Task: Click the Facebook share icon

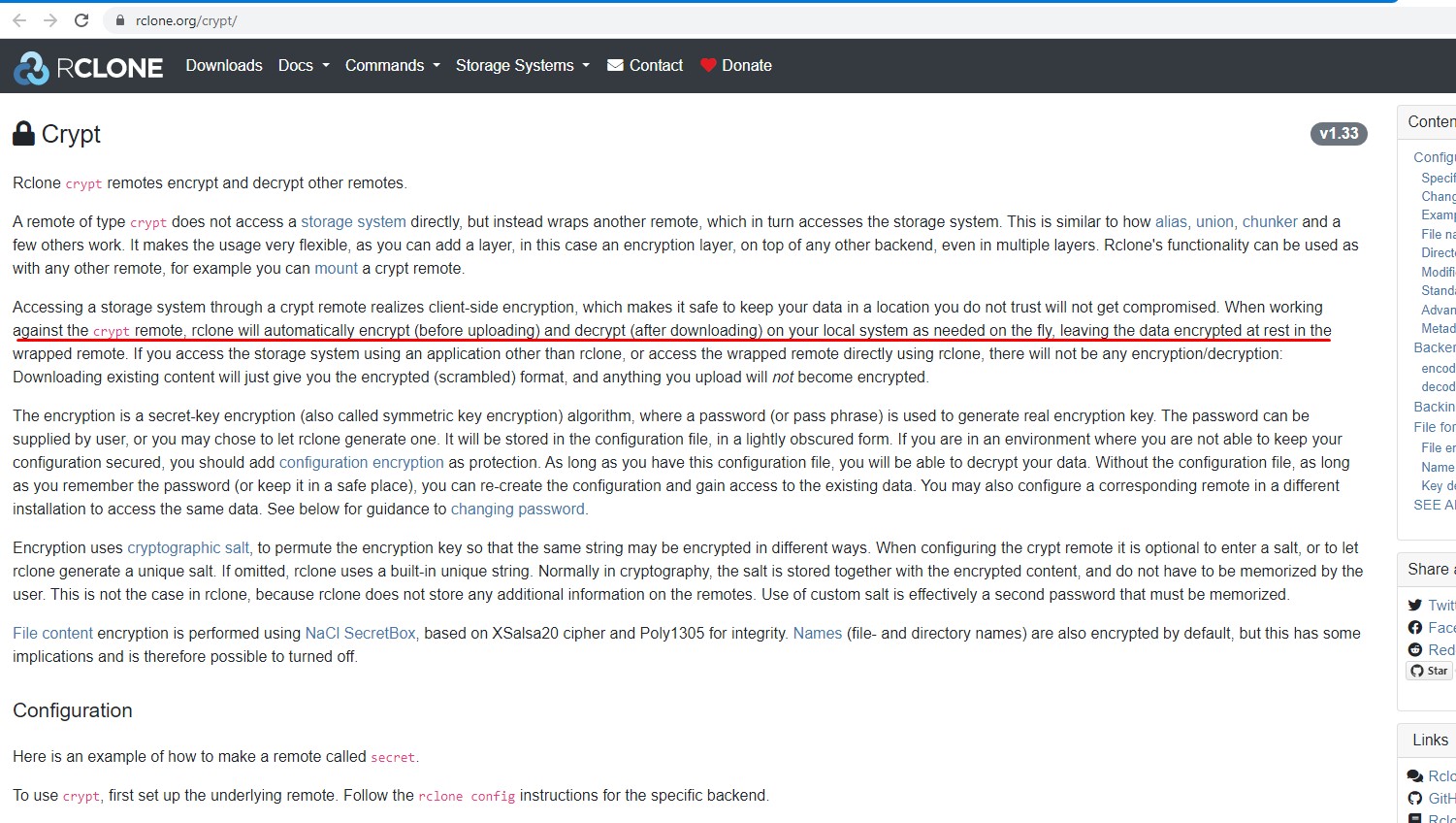Action: click(1415, 628)
